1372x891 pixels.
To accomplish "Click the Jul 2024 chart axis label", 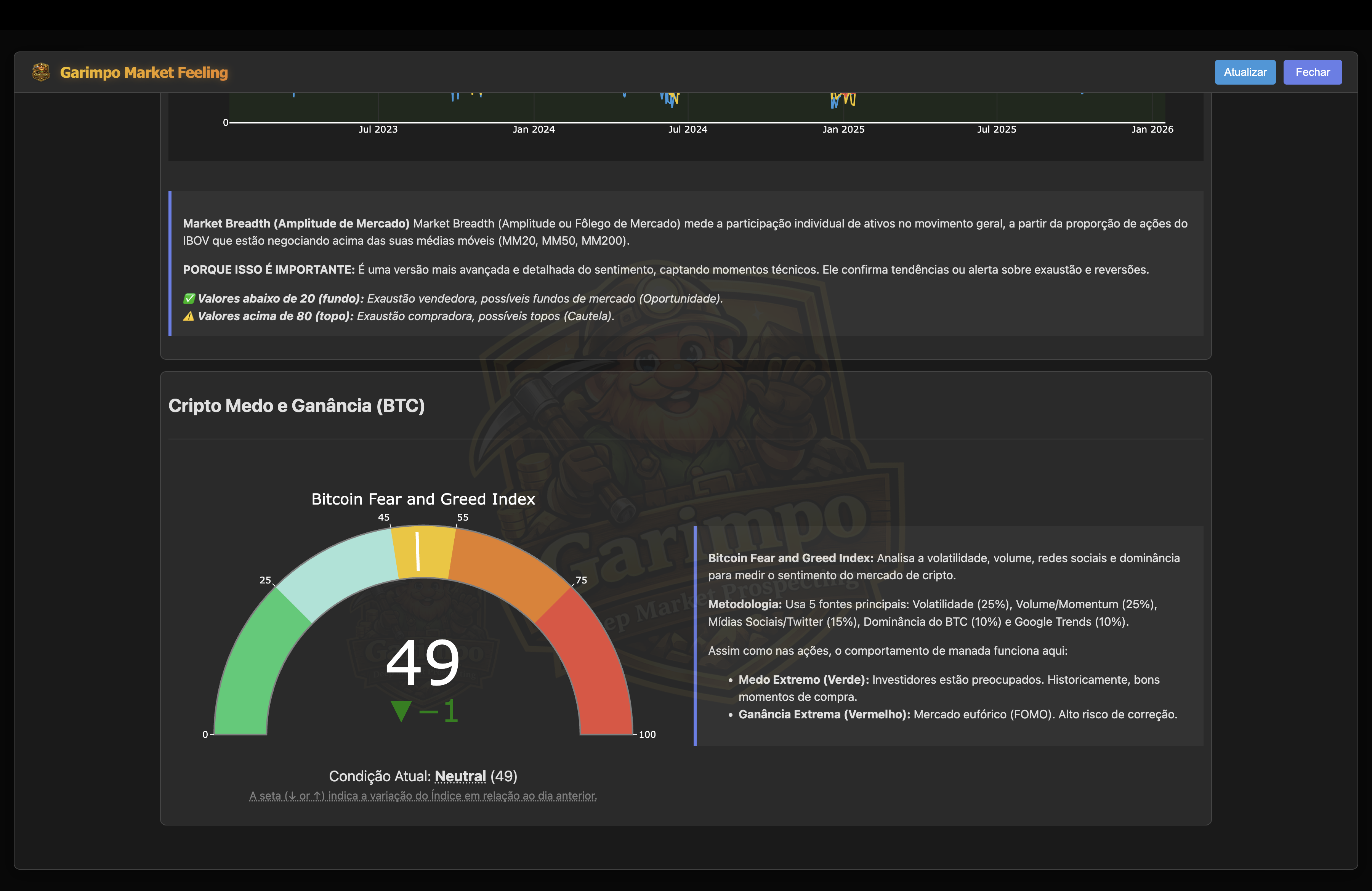I will pos(687,129).
